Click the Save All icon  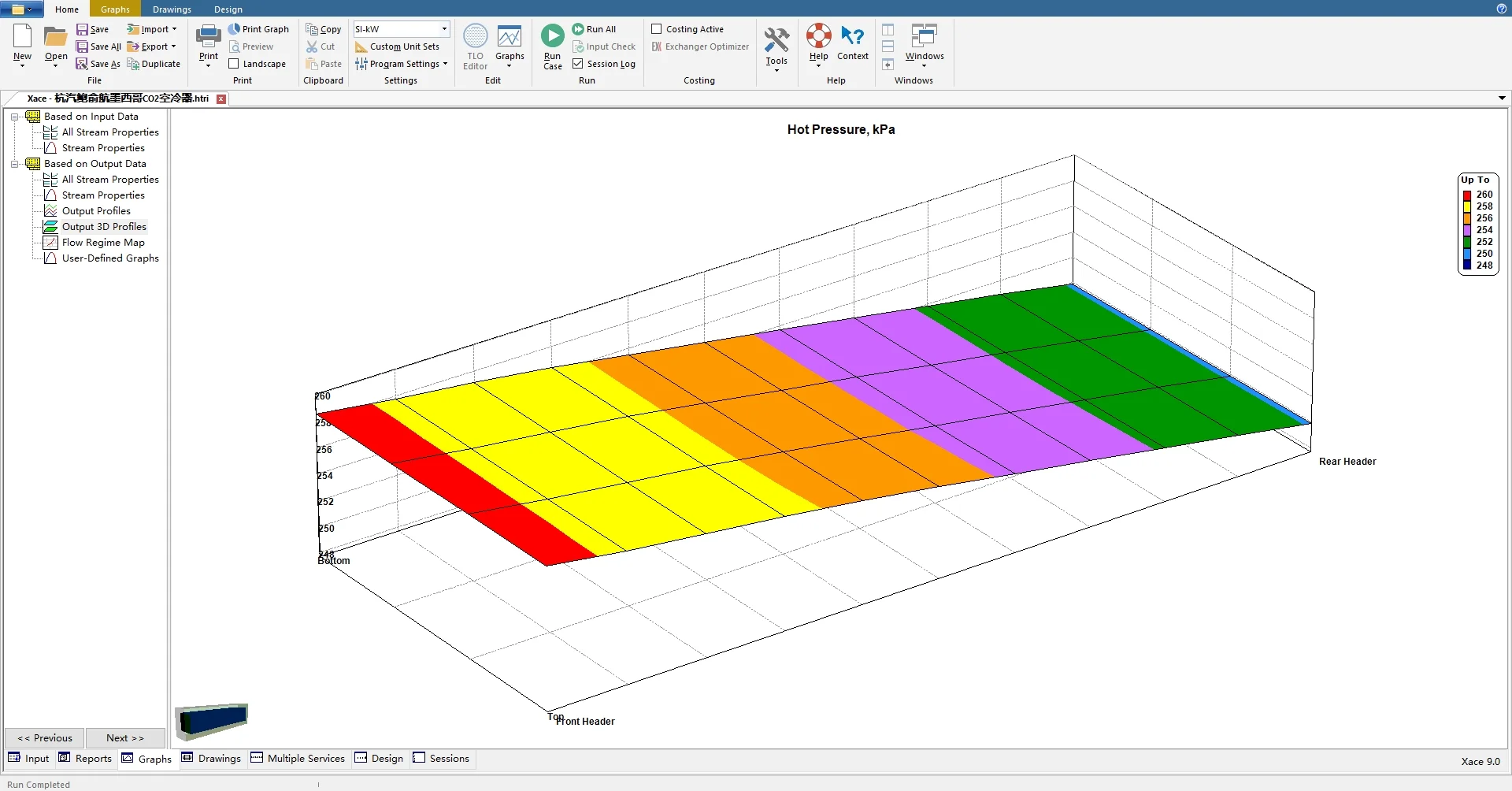(82, 46)
